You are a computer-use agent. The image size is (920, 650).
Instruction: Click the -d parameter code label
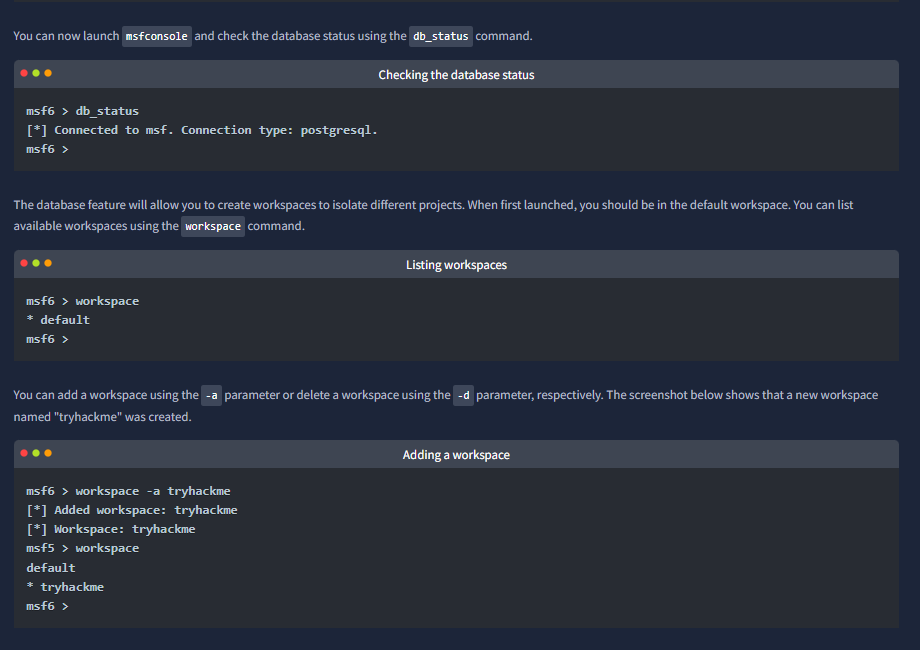[464, 395]
